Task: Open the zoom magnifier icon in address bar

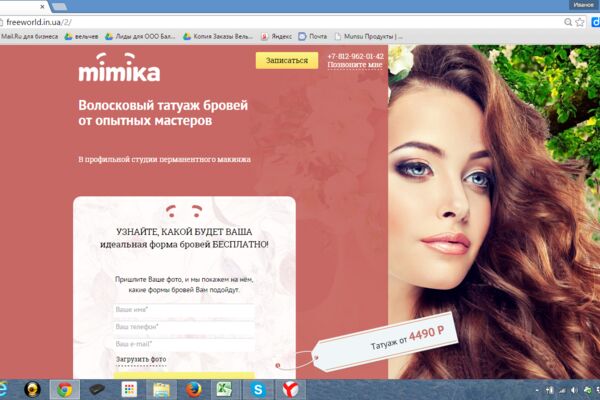Action: (568, 22)
